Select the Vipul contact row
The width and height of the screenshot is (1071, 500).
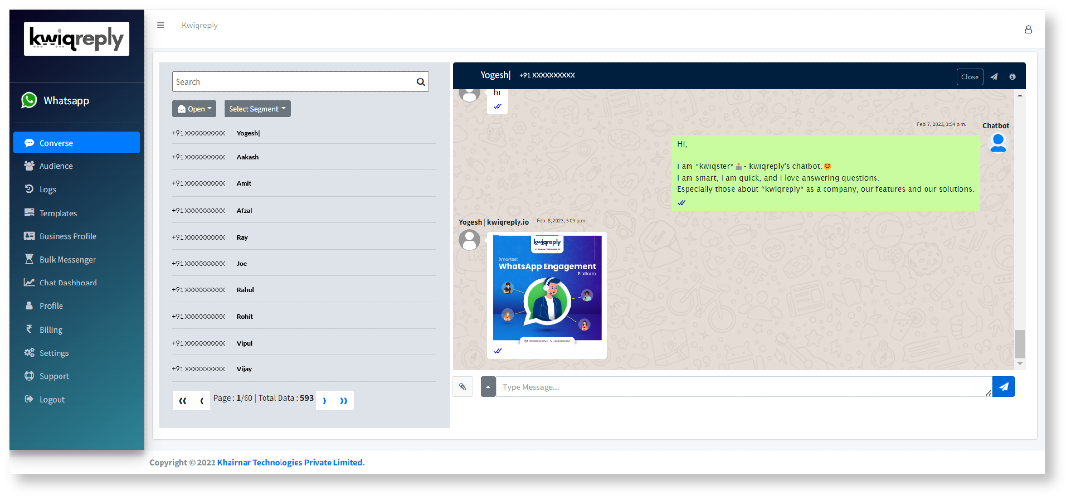[304, 343]
